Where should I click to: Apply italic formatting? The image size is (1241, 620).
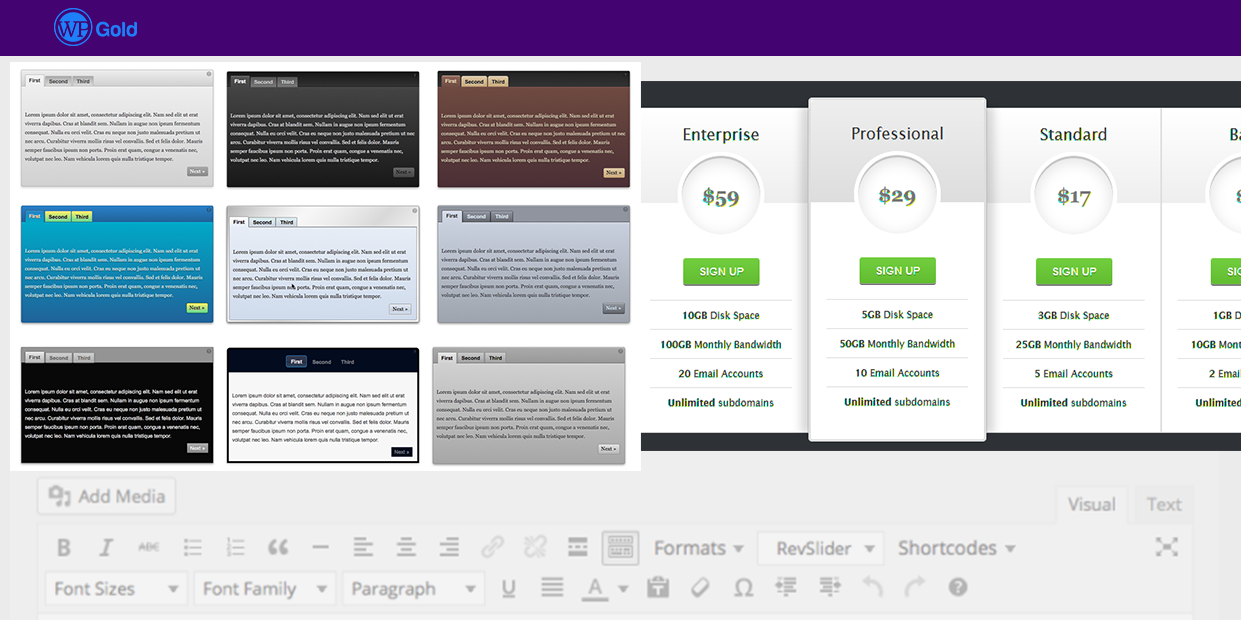tap(106, 548)
